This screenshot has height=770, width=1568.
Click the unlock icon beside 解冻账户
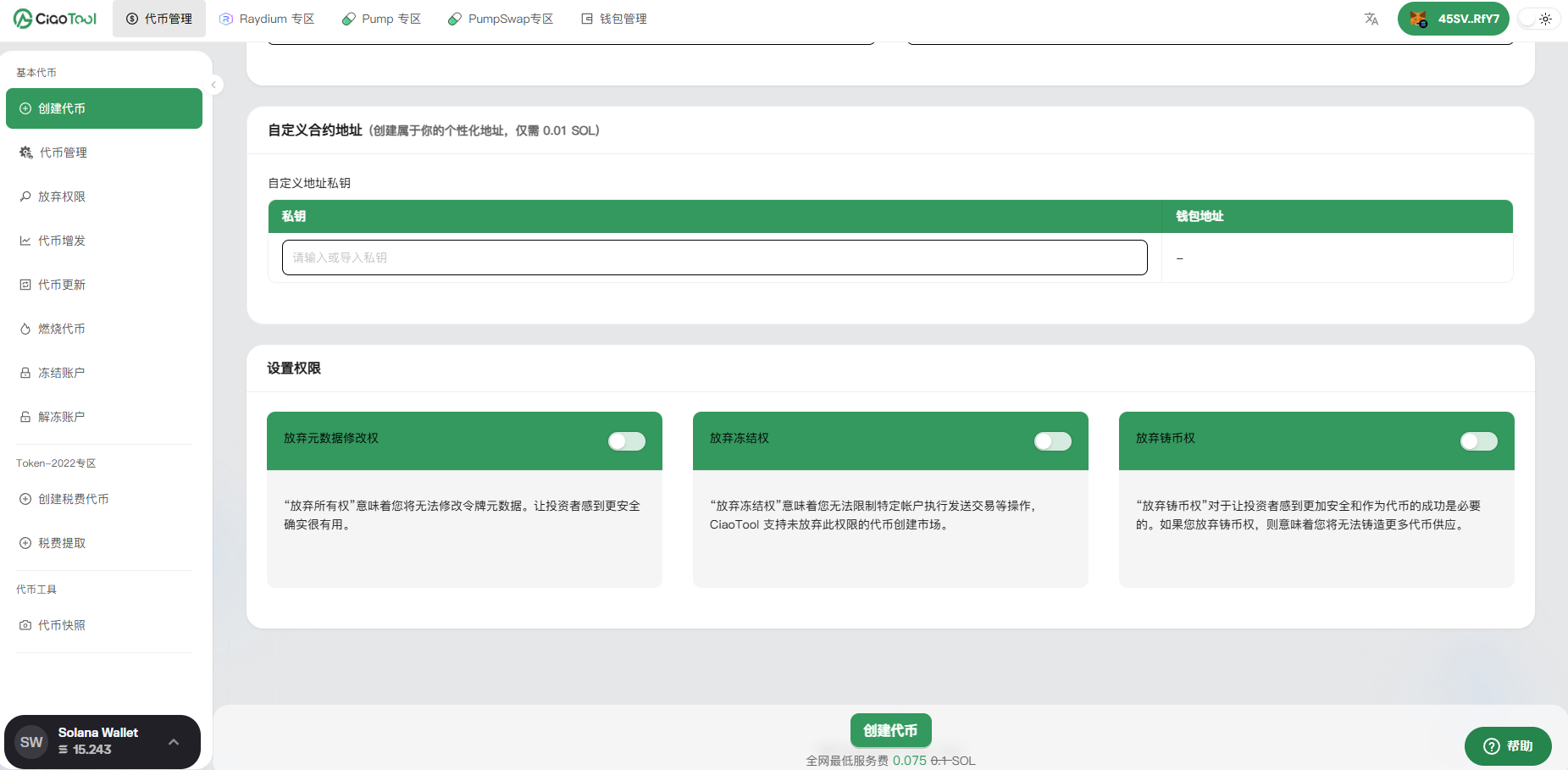pos(25,417)
